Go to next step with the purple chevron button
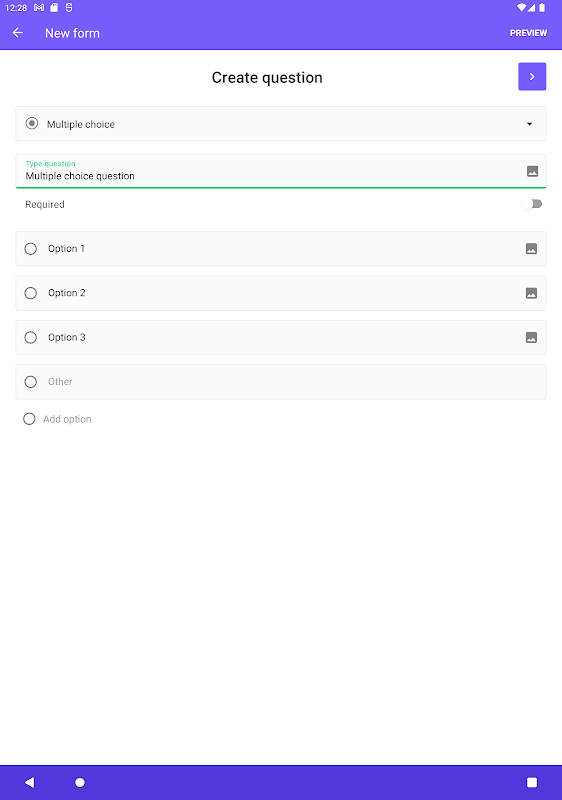The height and width of the screenshot is (800, 562). click(532, 77)
